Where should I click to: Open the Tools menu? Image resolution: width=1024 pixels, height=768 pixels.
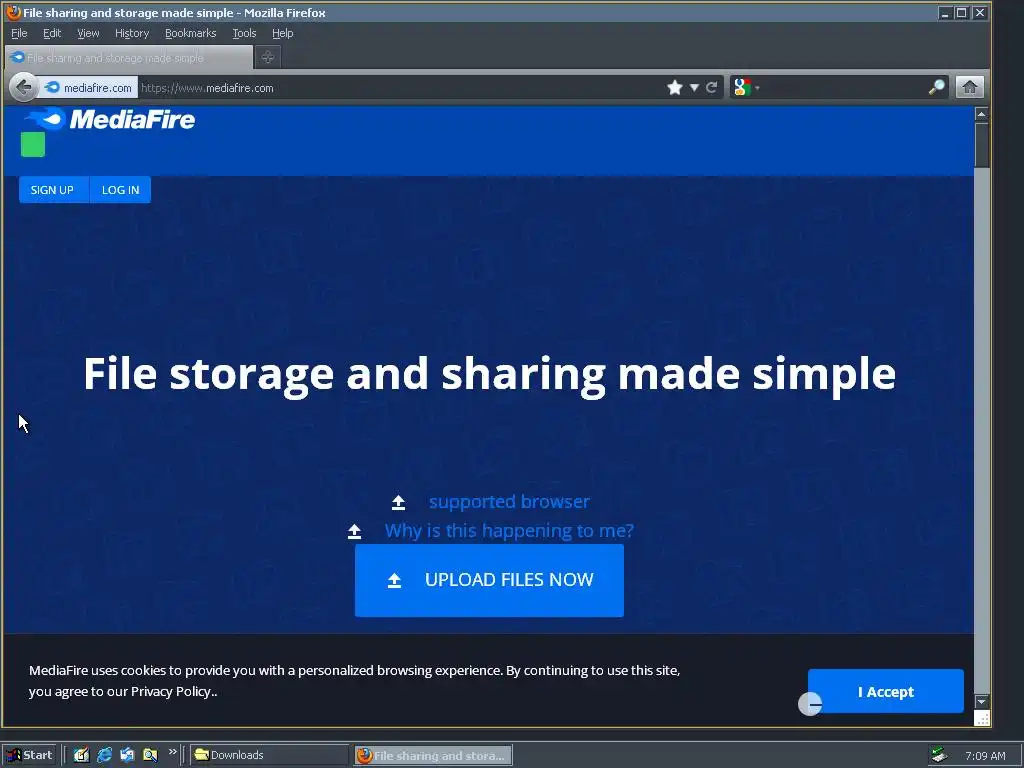pos(244,33)
